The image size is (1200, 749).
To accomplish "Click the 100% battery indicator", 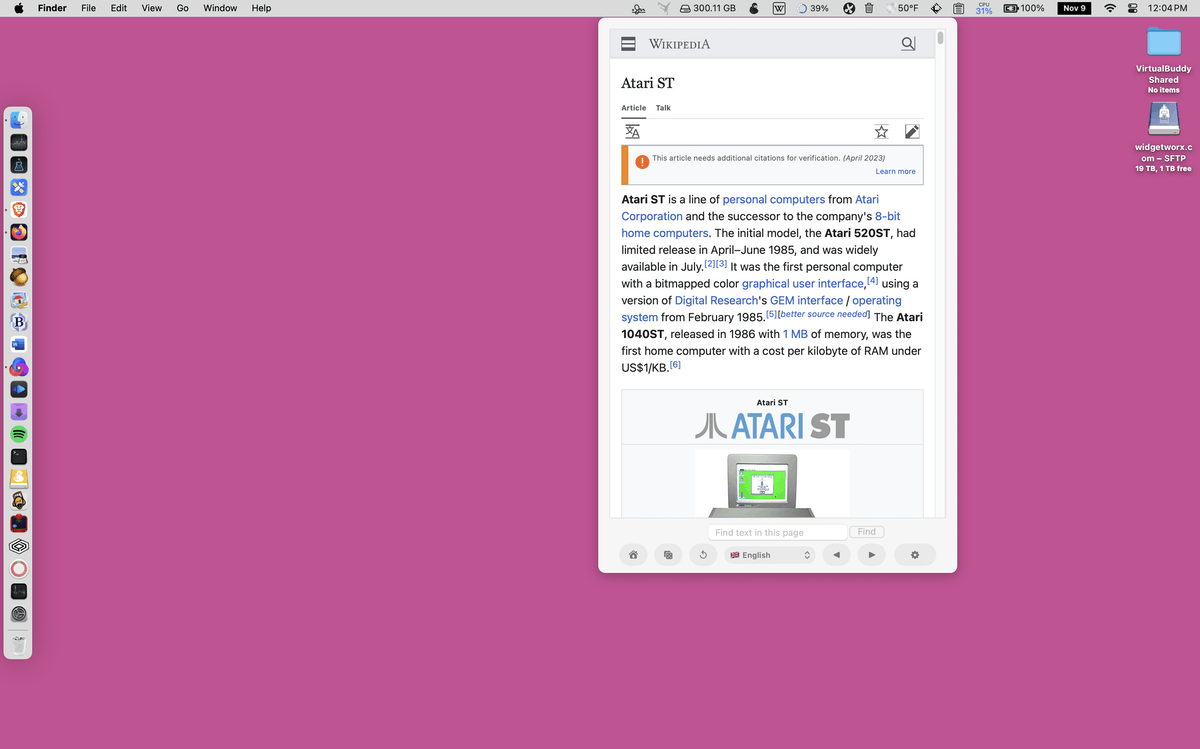I will pyautogui.click(x=1024, y=8).
